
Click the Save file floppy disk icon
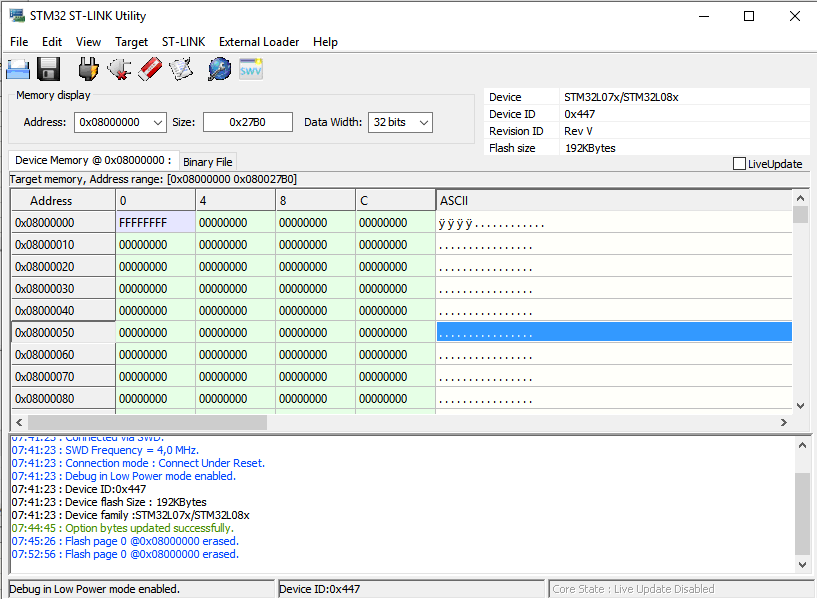coord(48,69)
